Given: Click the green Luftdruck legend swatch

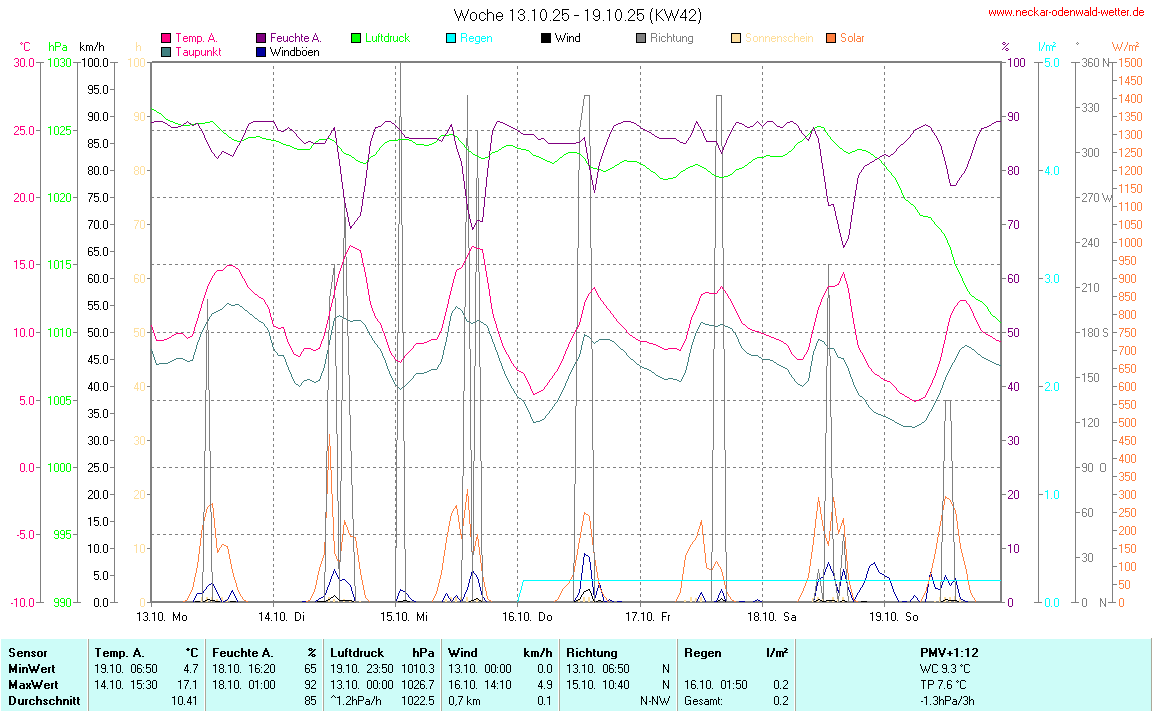Looking at the screenshot, I should coord(356,39).
